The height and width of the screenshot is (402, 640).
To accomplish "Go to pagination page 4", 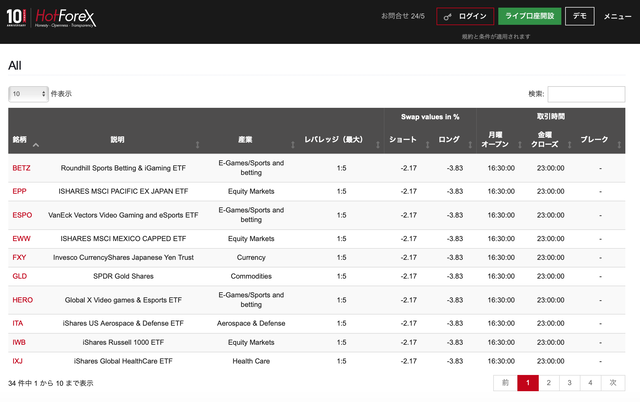I will coord(590,383).
